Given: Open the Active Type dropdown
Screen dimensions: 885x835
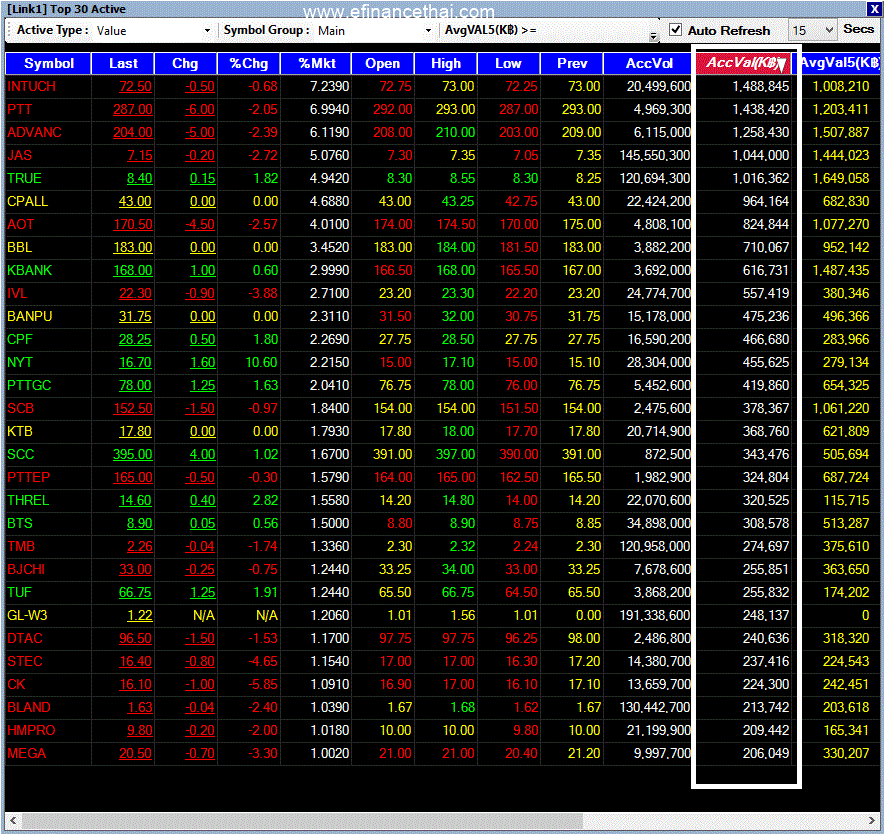Looking at the screenshot, I should pyautogui.click(x=208, y=30).
